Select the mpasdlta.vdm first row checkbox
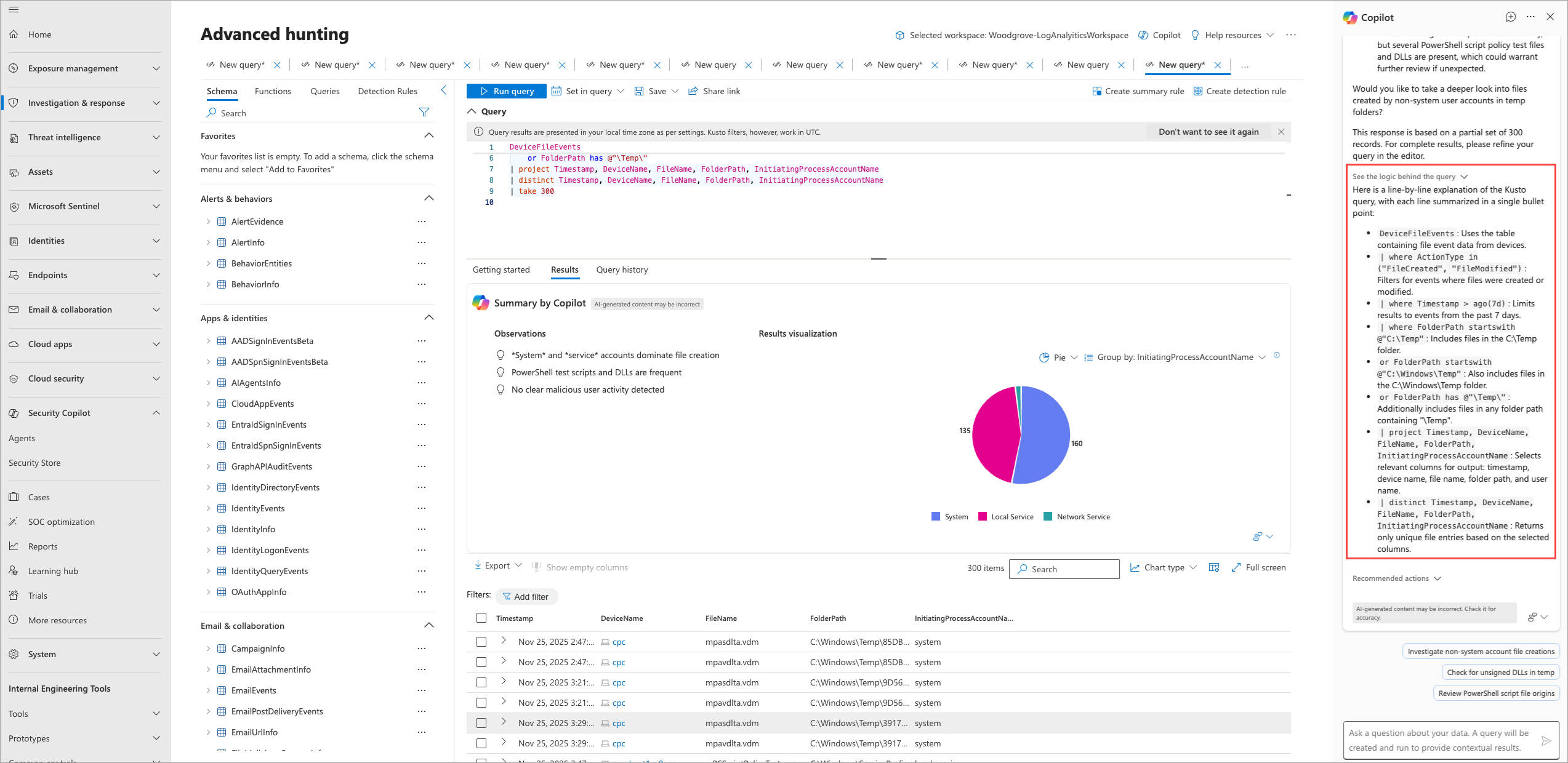 point(481,642)
